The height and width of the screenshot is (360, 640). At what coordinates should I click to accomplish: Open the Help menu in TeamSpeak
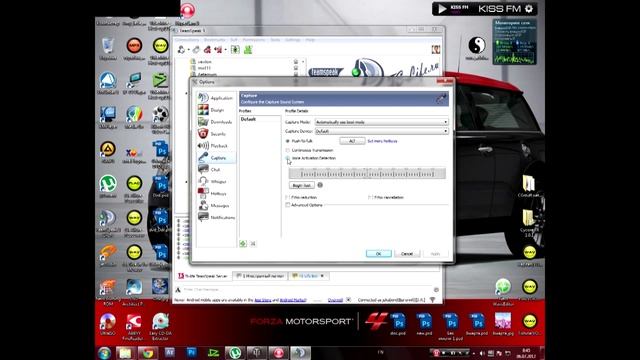(x=310, y=40)
